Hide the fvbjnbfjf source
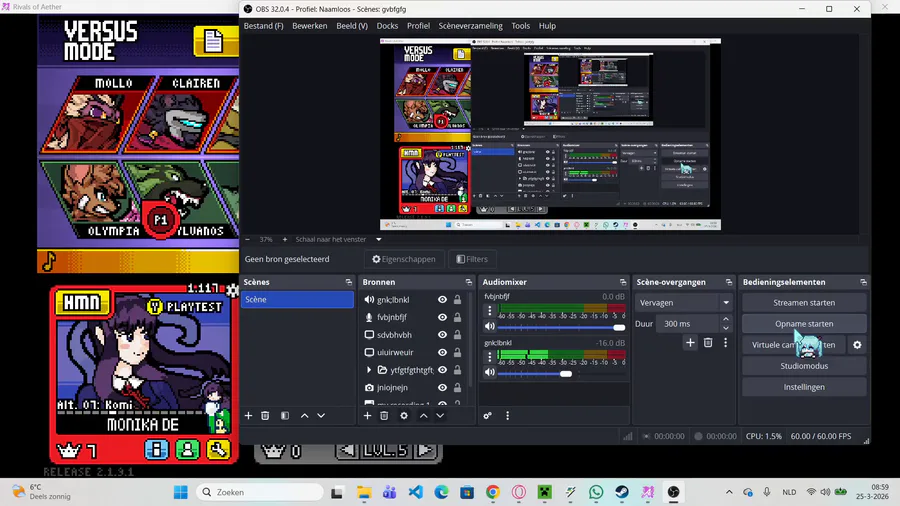The image size is (900, 506). (x=443, y=317)
